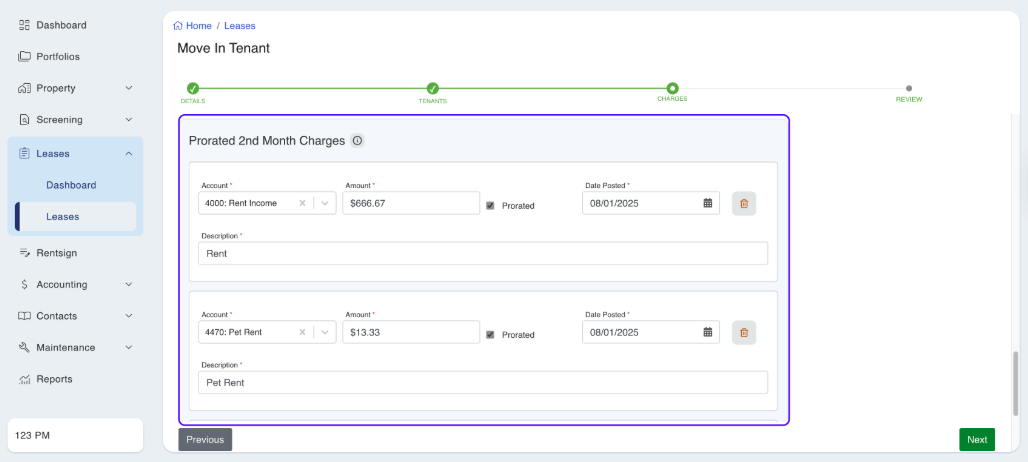Open the Pet Rent account dropdown arrow

coord(324,332)
